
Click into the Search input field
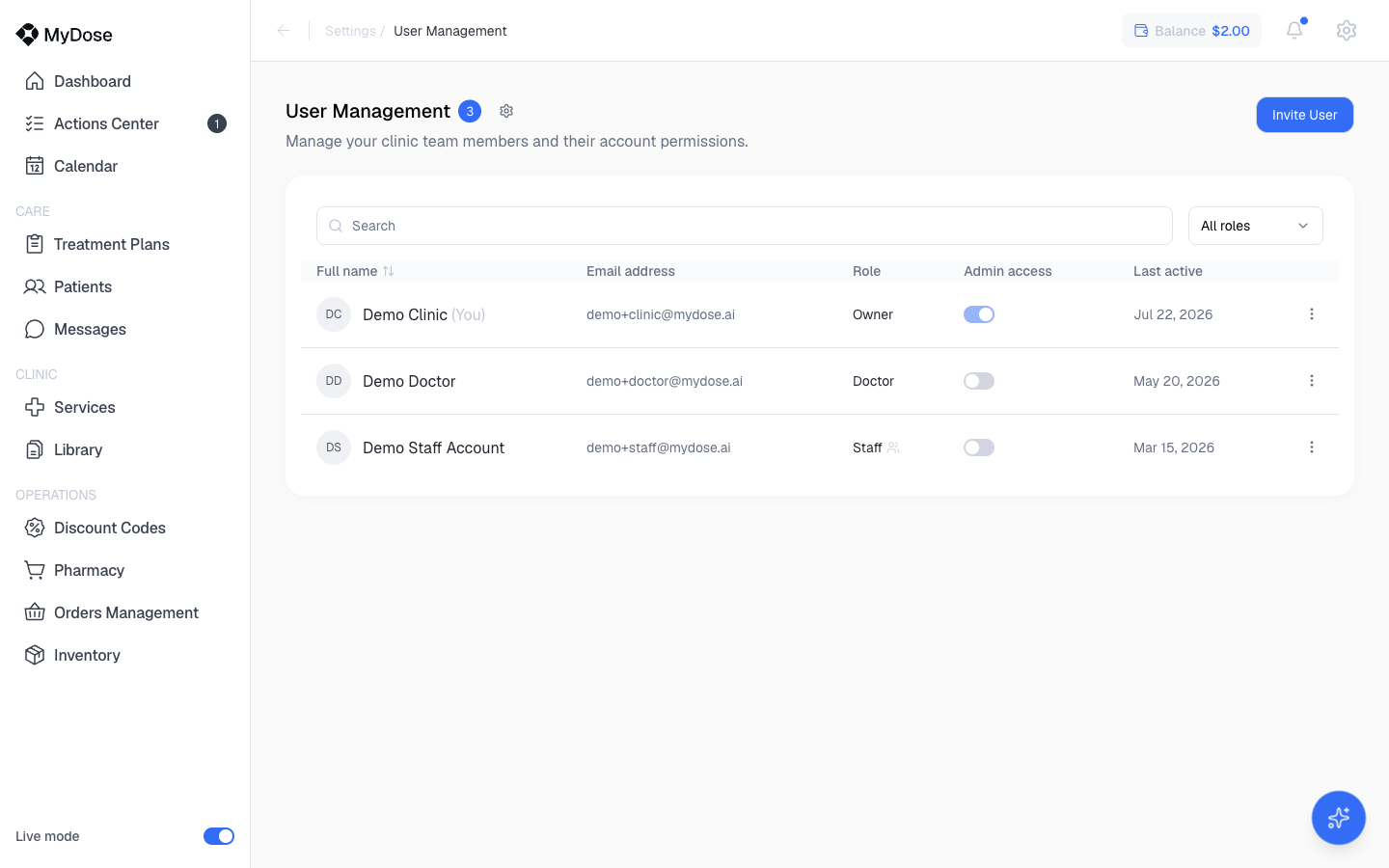tap(745, 226)
